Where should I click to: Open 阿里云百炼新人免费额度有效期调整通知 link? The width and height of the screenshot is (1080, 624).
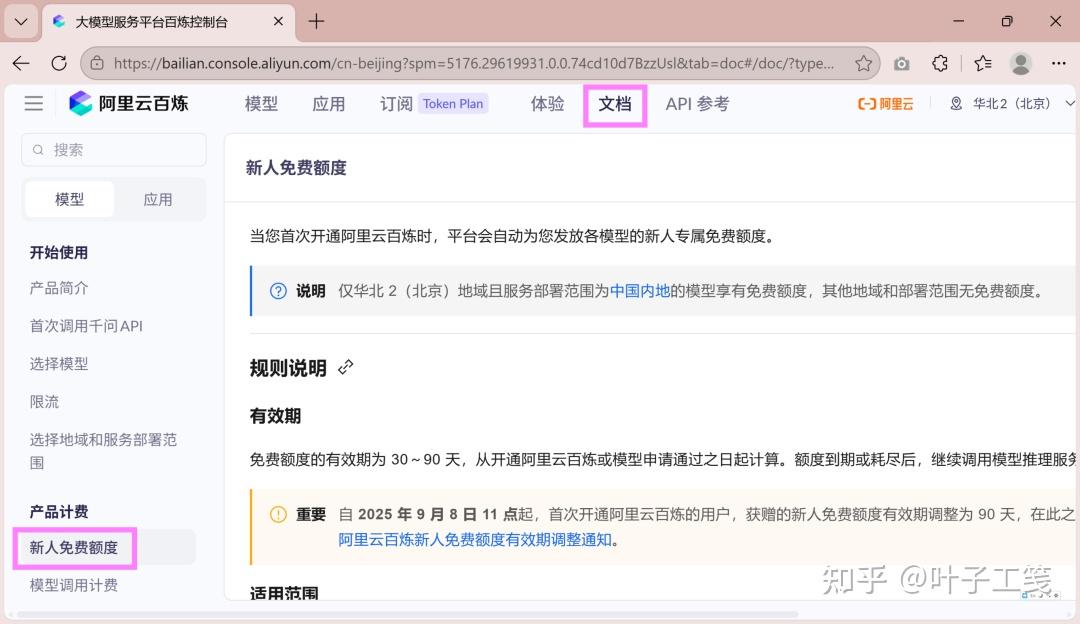[x=475, y=539]
